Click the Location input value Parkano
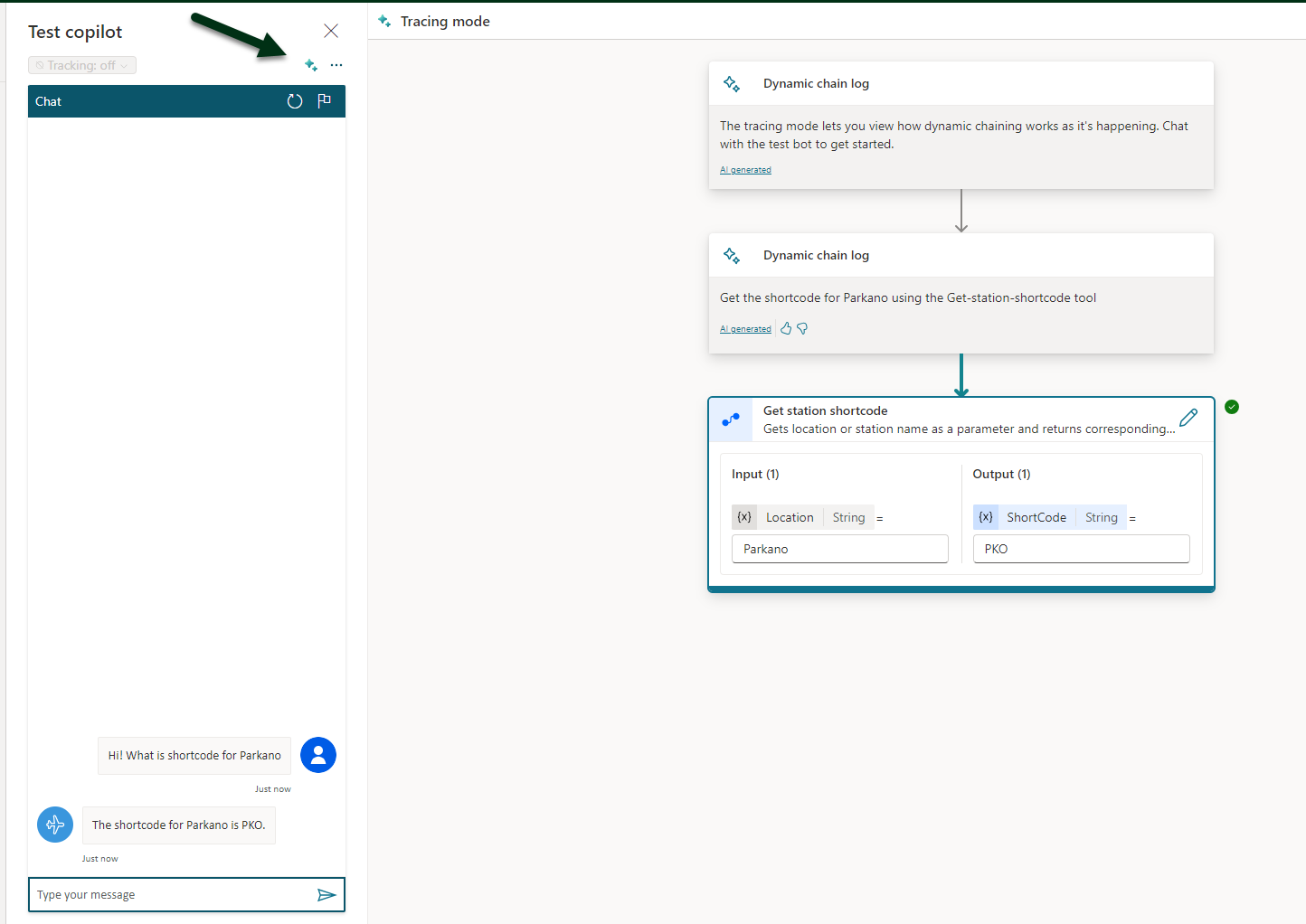The width and height of the screenshot is (1306, 924). [x=839, y=549]
